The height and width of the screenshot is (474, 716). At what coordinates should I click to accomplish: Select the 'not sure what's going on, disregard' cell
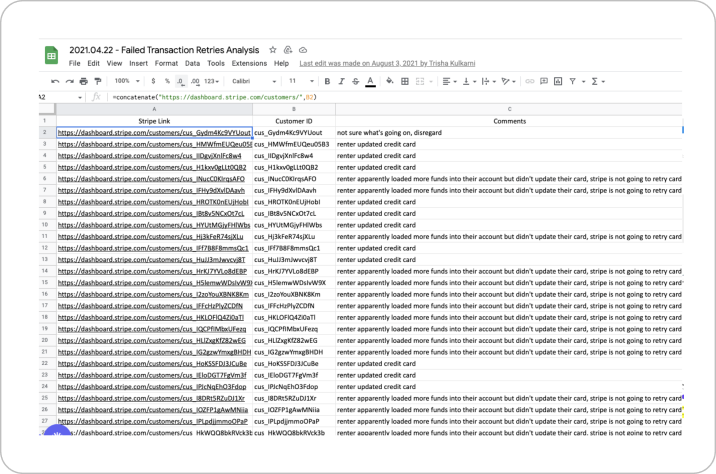(509, 133)
